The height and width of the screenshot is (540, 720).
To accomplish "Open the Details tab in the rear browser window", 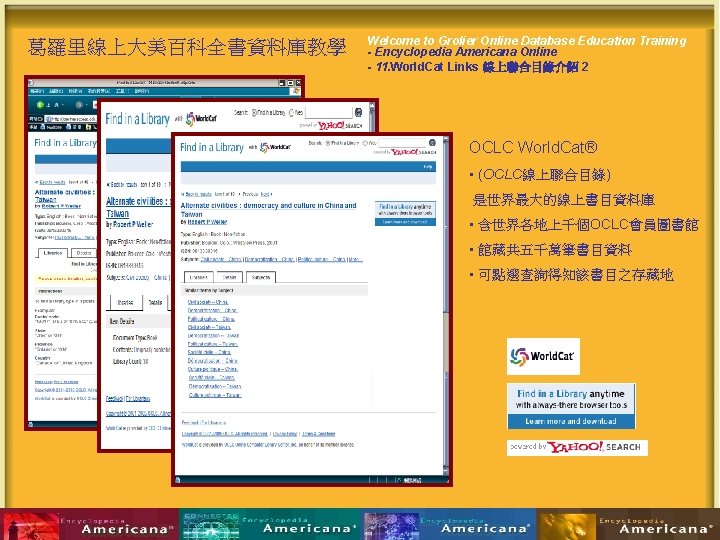I will [x=84, y=253].
